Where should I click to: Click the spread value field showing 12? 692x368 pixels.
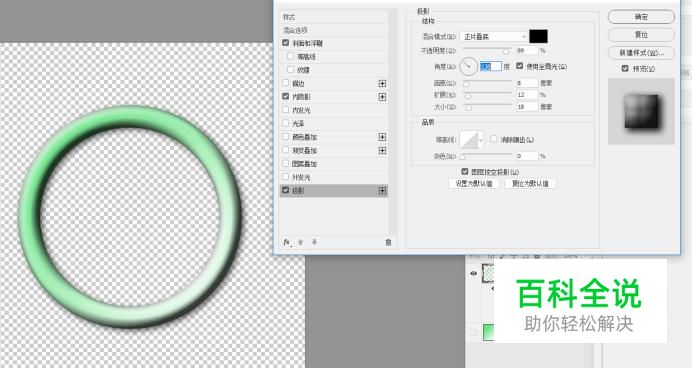pos(527,95)
